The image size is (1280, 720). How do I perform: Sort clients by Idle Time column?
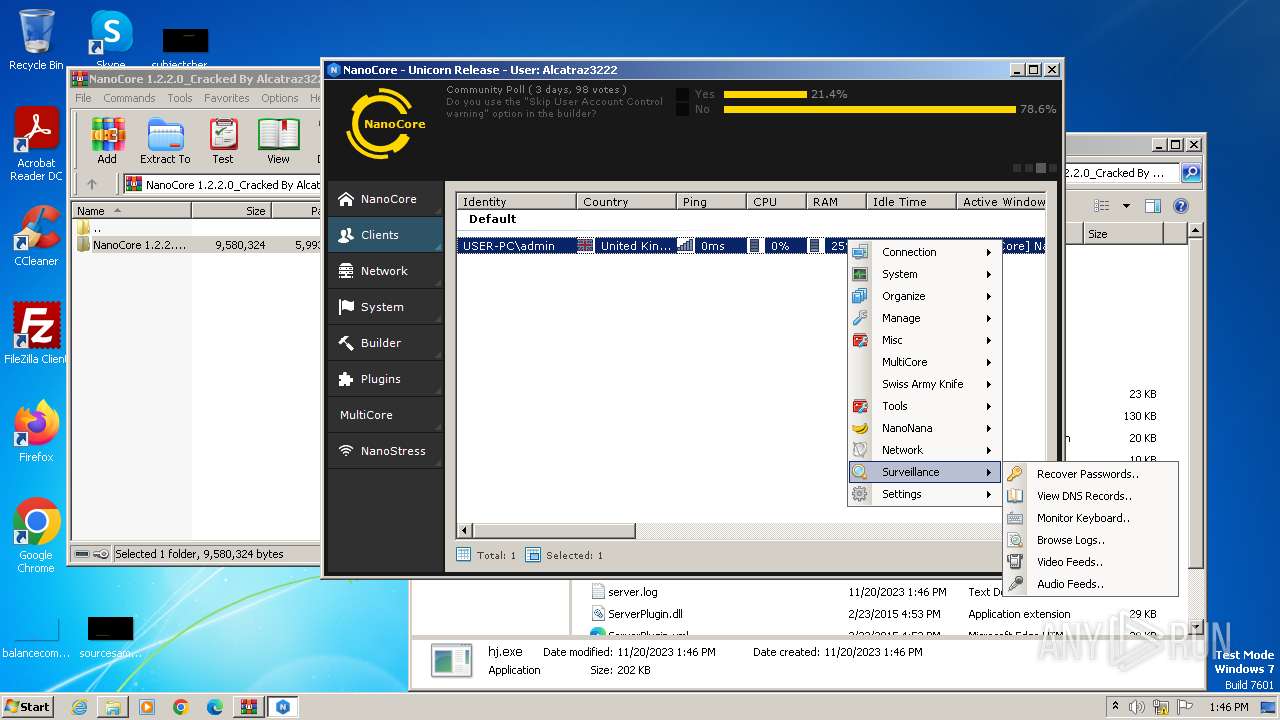[912, 201]
